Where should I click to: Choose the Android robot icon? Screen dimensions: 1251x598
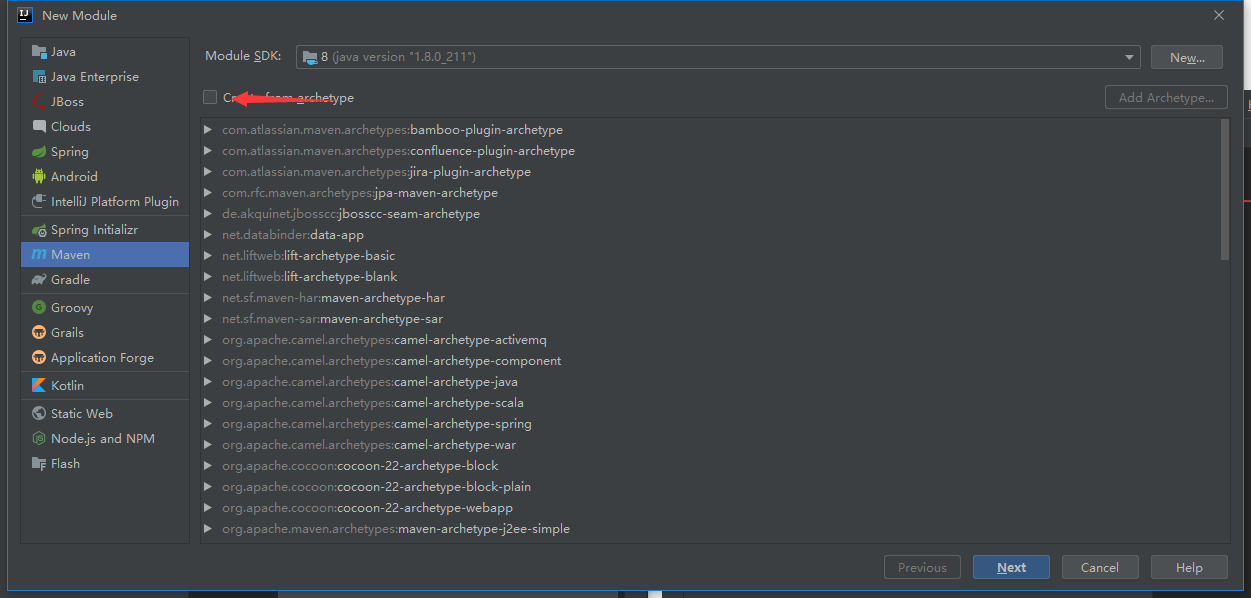pos(39,177)
